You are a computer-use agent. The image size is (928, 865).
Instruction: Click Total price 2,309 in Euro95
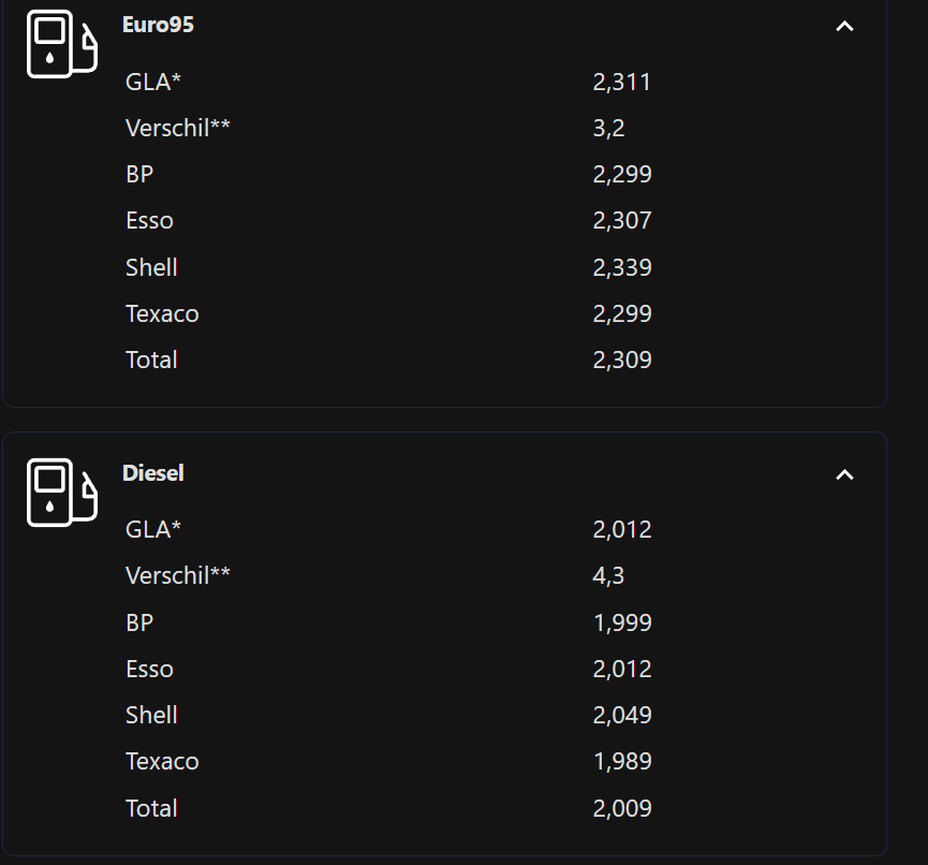(x=622, y=360)
